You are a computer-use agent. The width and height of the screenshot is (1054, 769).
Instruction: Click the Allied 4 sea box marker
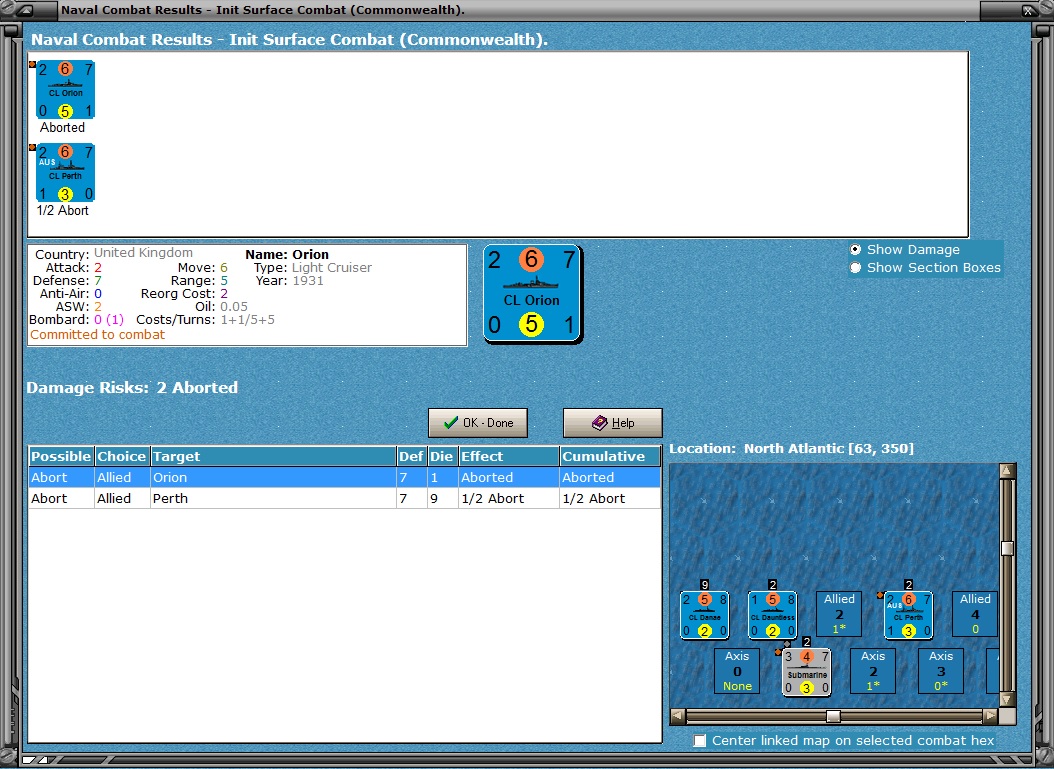(975, 614)
